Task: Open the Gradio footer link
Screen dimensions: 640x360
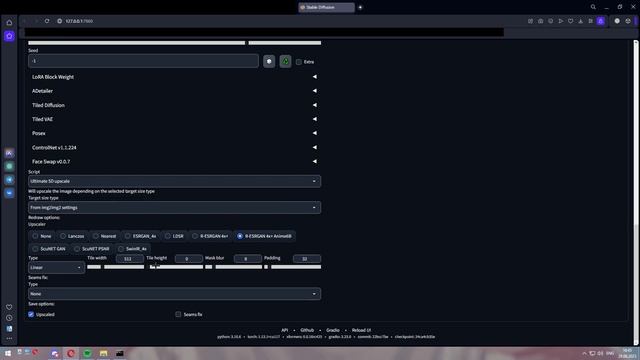Action: pos(333,330)
